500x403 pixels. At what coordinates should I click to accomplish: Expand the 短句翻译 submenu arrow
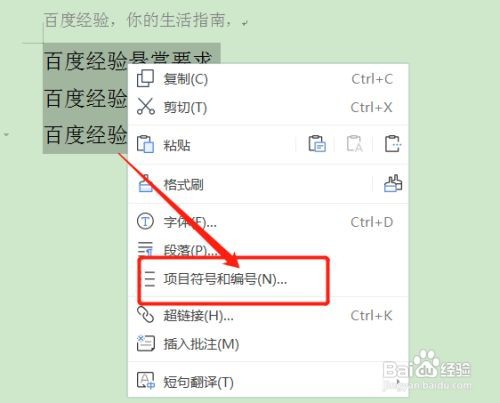pyautogui.click(x=397, y=381)
